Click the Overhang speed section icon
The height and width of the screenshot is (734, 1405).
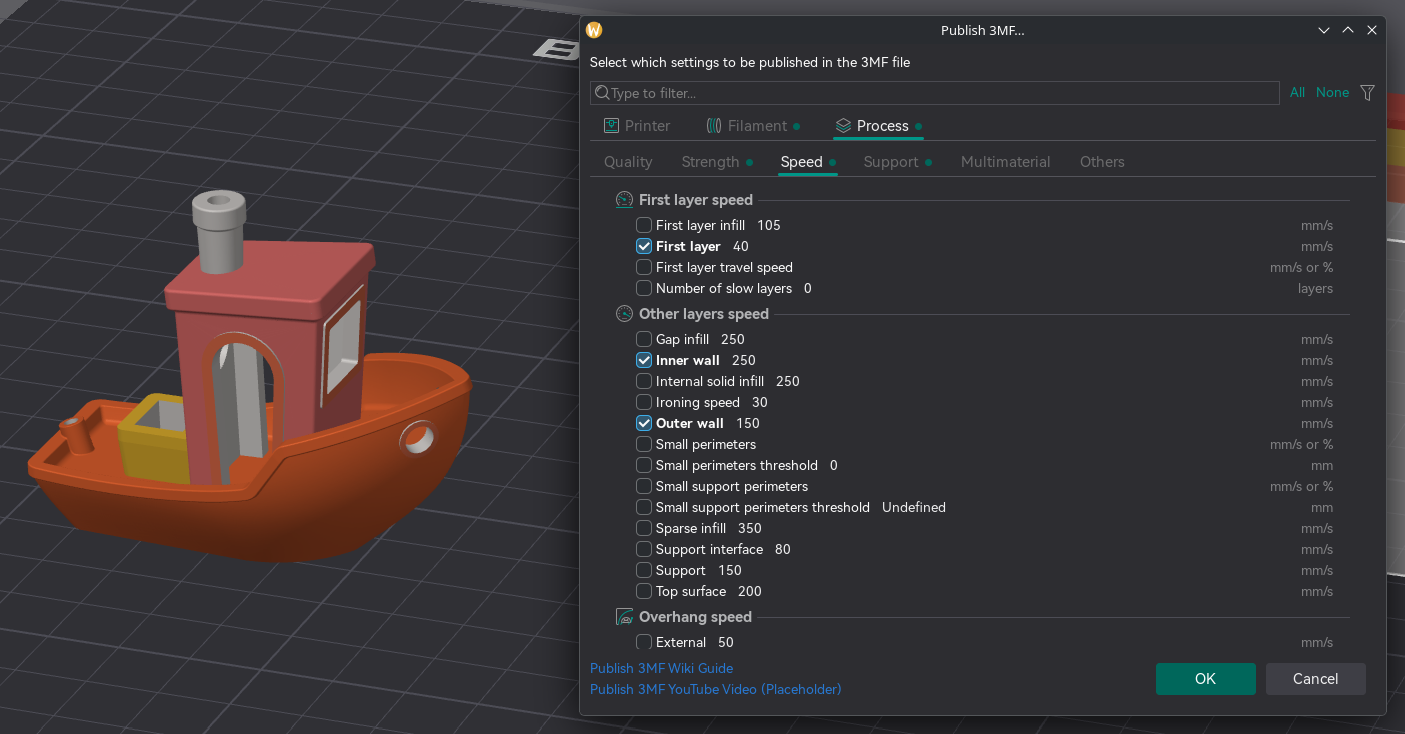[624, 617]
